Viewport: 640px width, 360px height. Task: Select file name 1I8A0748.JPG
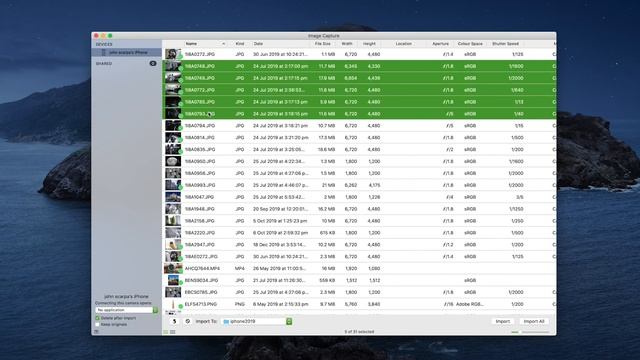point(200,66)
